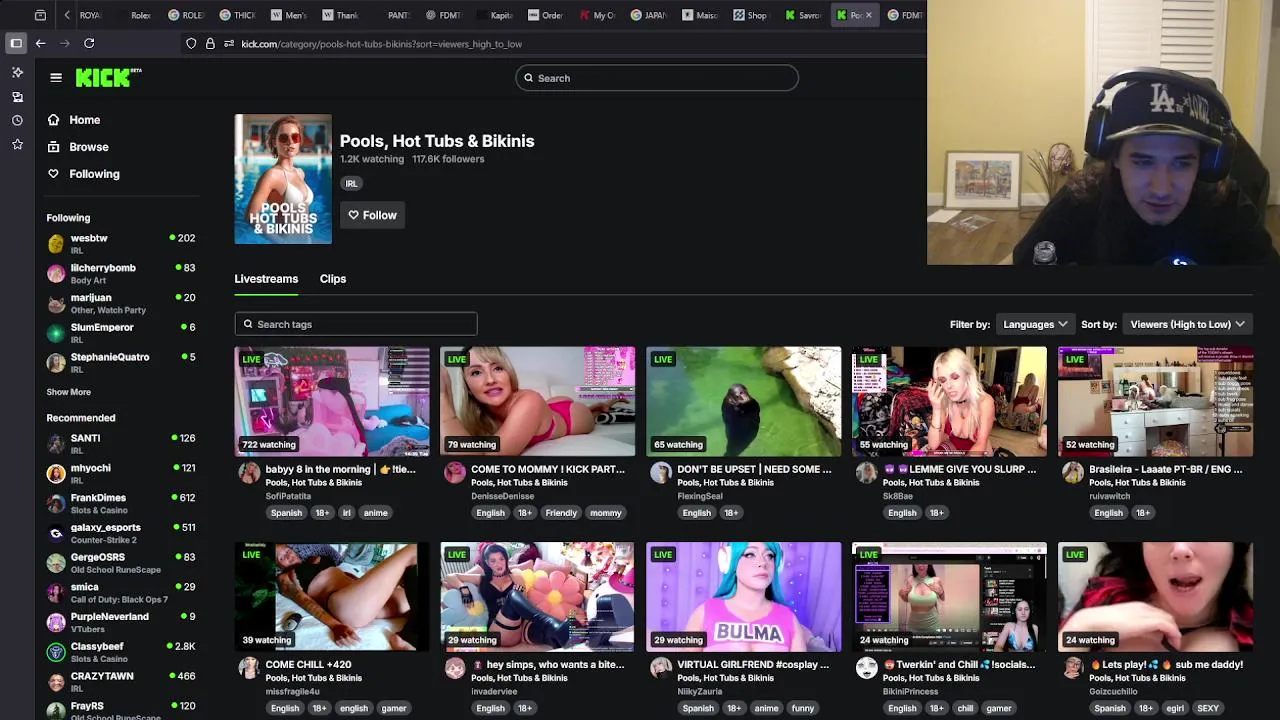Reload the page with refresh icon
Viewport: 1280px width, 720px height.
pos(89,43)
